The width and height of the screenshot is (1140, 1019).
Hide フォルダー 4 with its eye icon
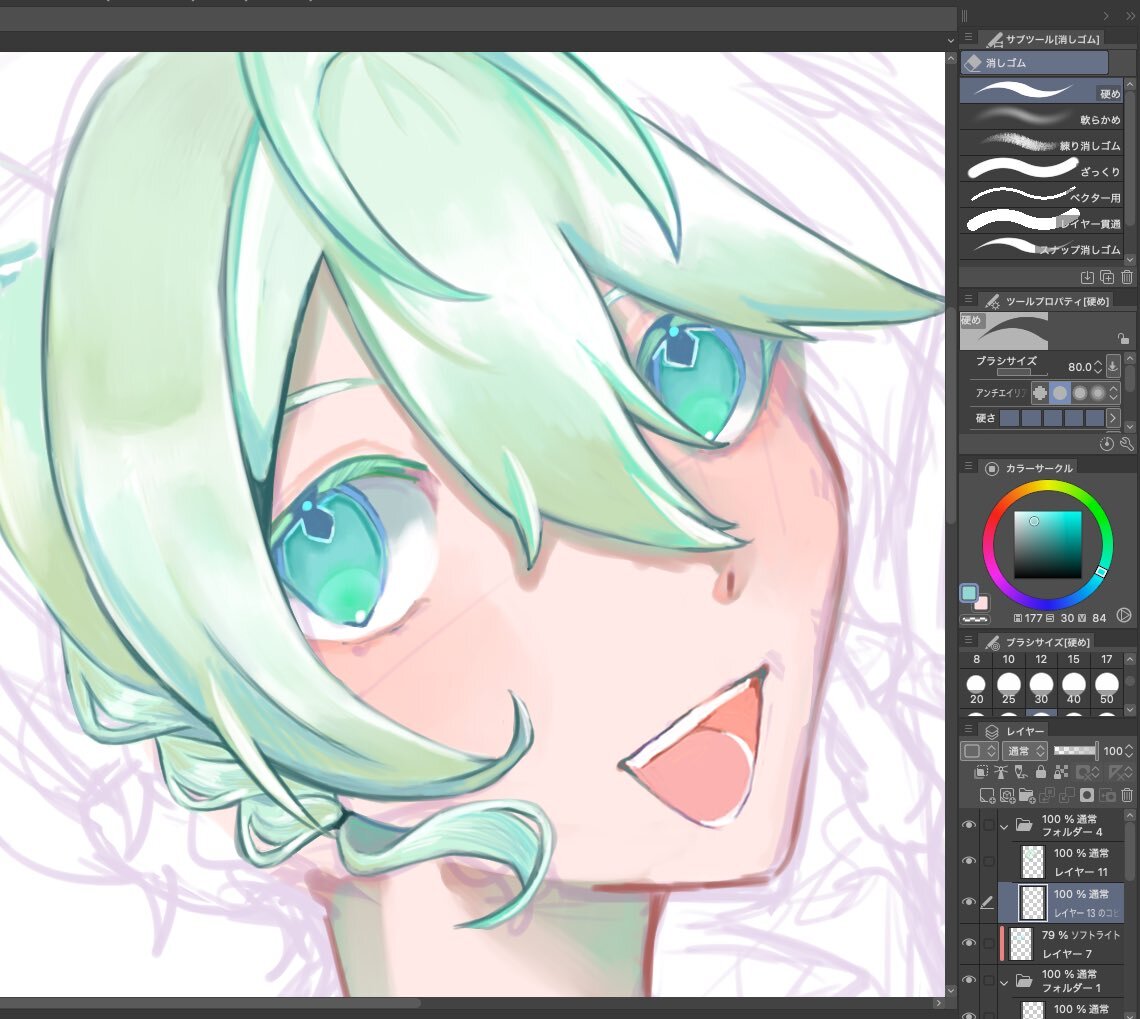(x=968, y=825)
